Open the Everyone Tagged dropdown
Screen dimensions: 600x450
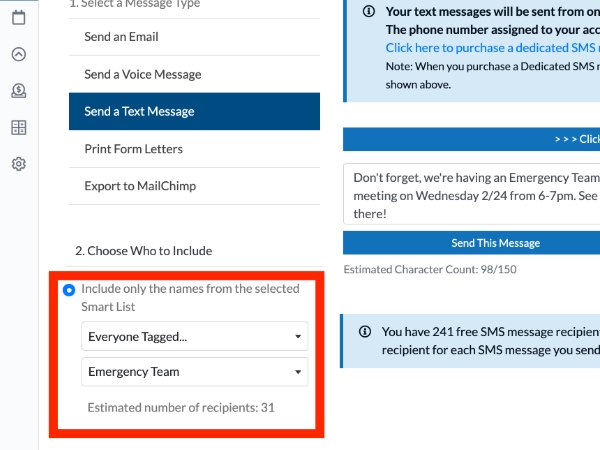pyautogui.click(x=194, y=336)
